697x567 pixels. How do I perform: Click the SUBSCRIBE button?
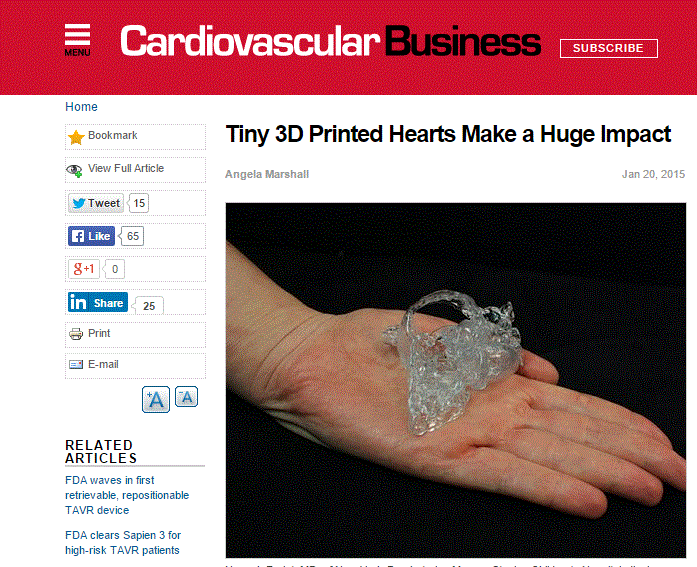(609, 48)
